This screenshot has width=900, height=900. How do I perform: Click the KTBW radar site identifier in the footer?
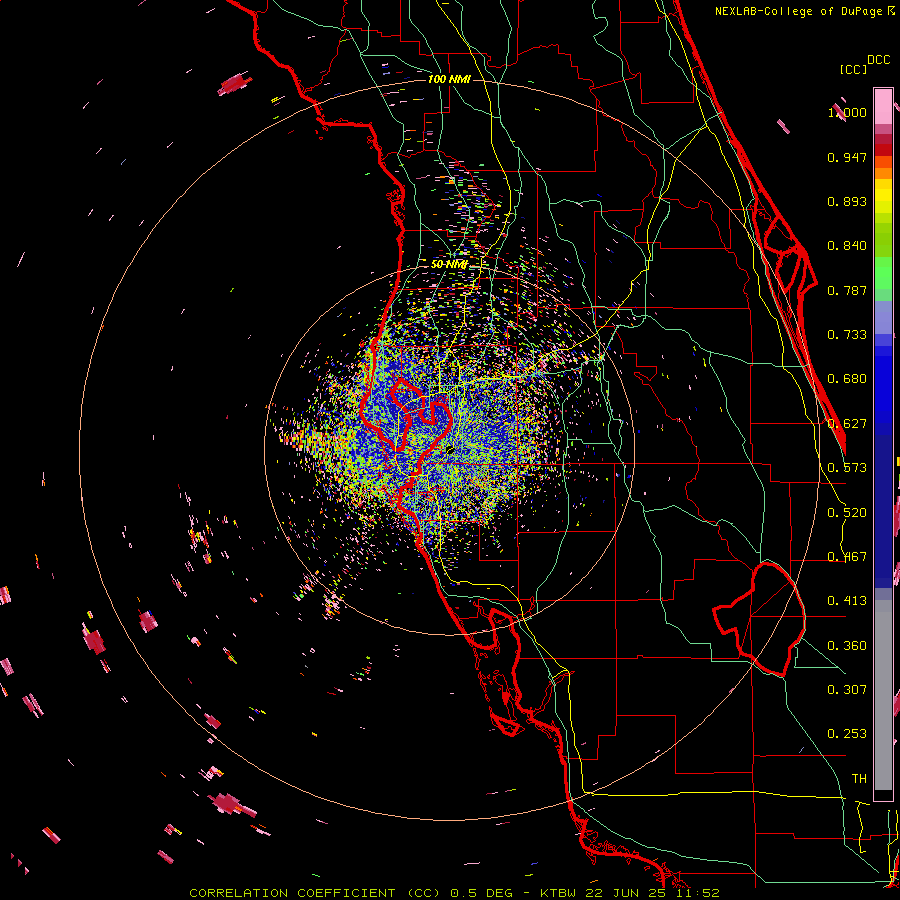pyautogui.click(x=560, y=893)
